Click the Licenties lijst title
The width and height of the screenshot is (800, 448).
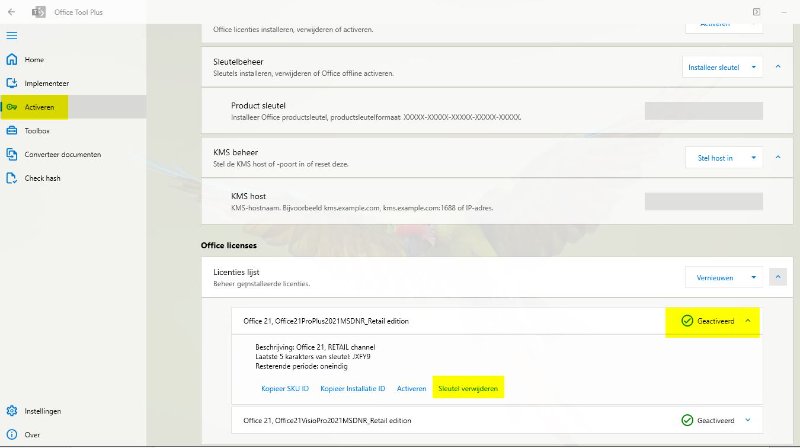coord(236,272)
